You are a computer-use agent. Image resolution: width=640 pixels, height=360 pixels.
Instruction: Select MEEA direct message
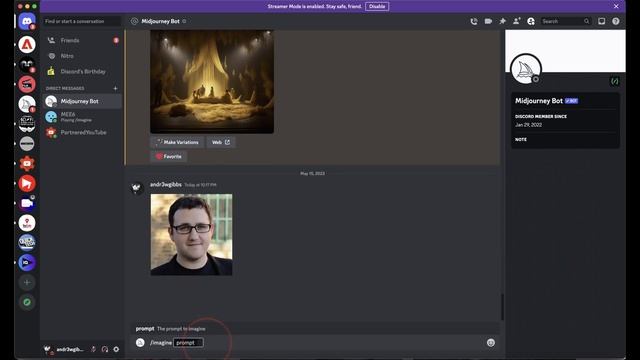82,117
